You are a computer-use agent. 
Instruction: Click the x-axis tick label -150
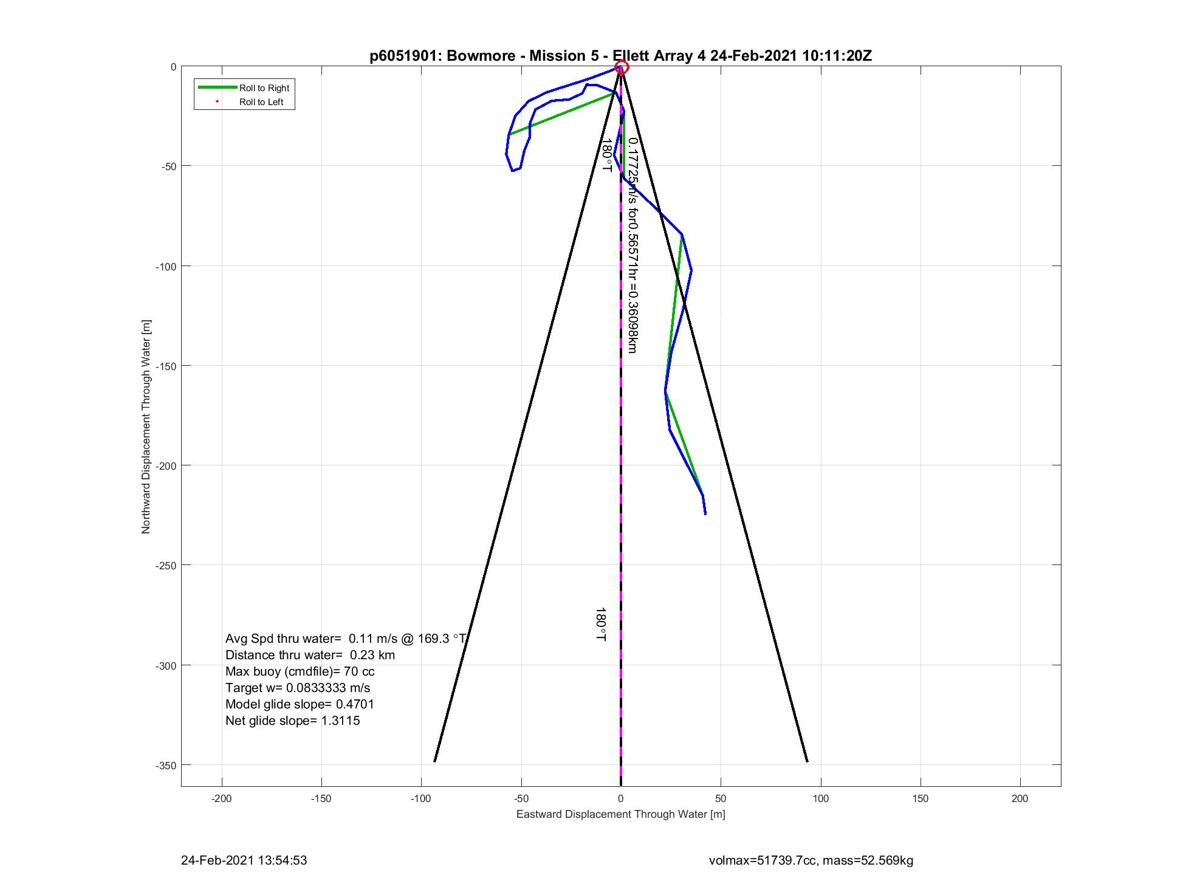click(x=321, y=799)
